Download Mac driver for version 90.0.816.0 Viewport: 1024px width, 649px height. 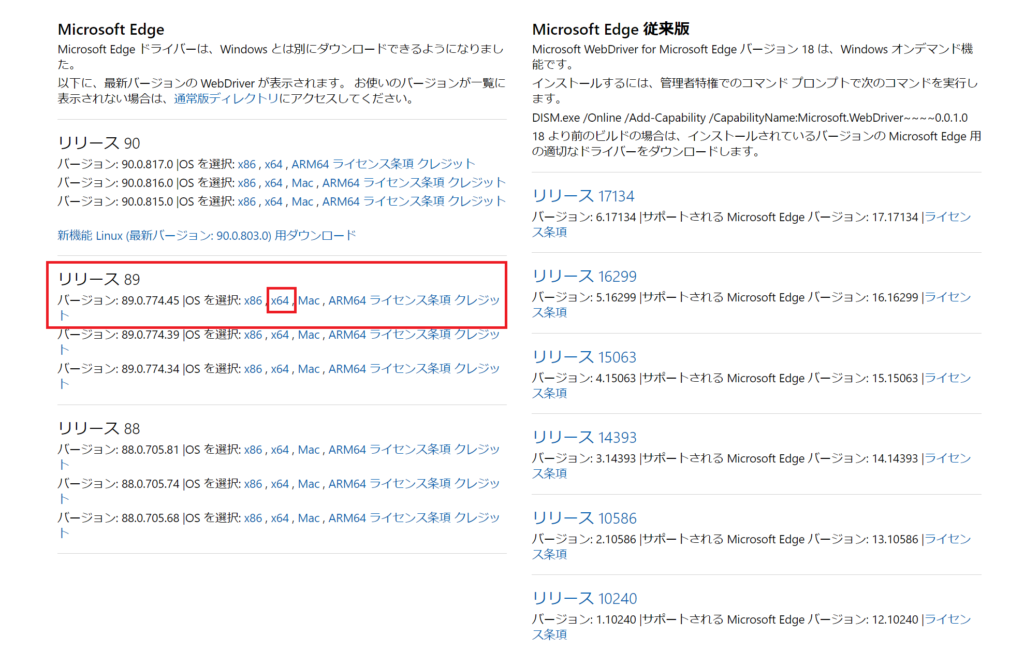click(302, 183)
